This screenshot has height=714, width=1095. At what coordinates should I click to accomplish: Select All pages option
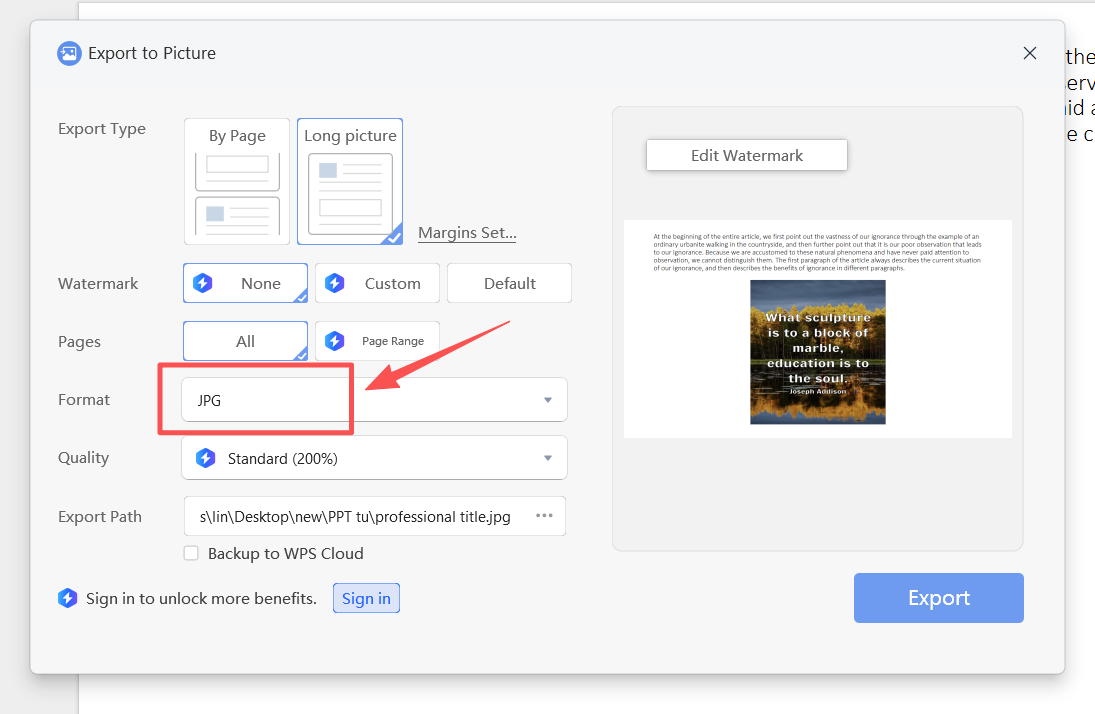(x=245, y=341)
